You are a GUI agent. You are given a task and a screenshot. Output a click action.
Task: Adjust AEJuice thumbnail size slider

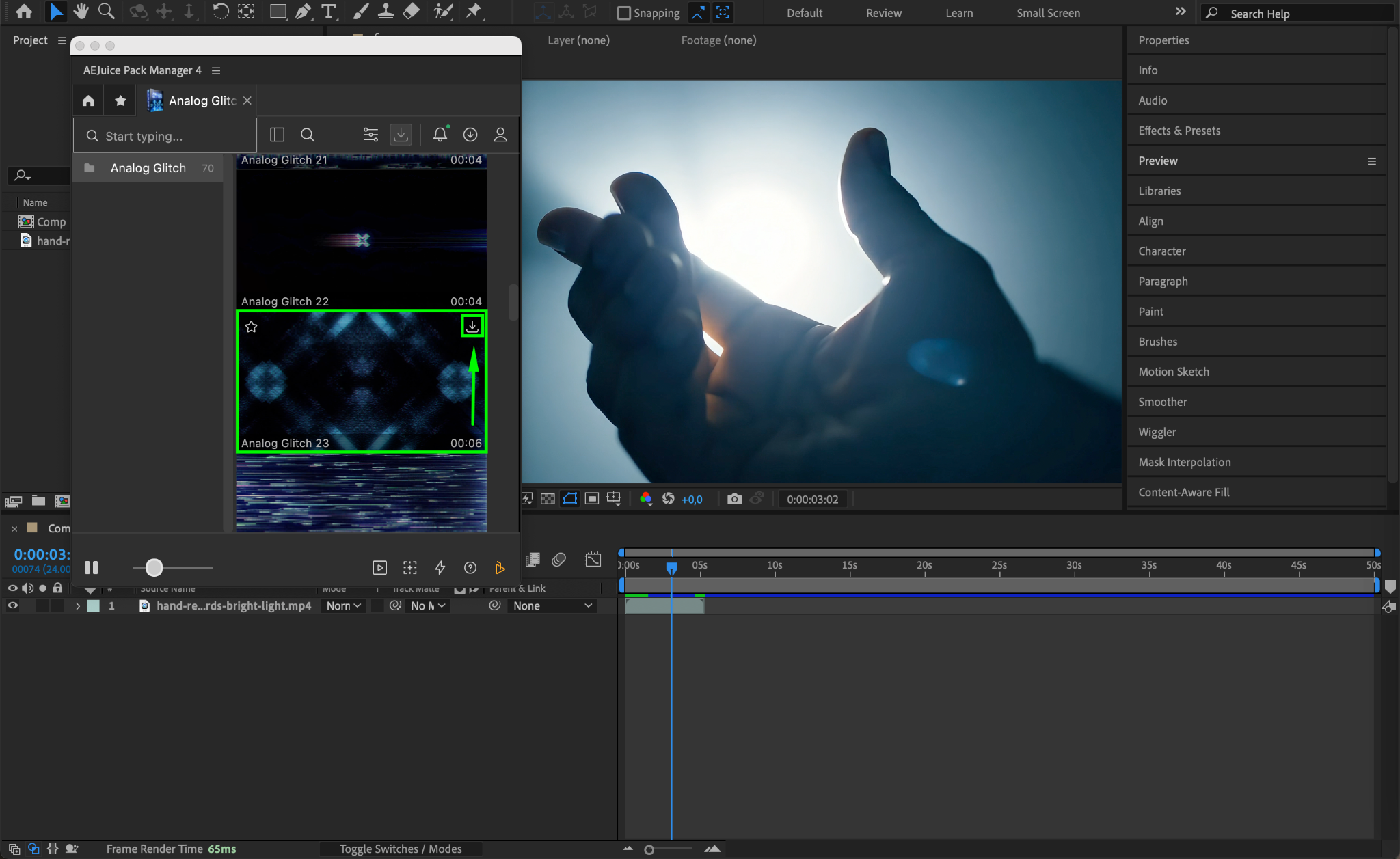tap(154, 567)
